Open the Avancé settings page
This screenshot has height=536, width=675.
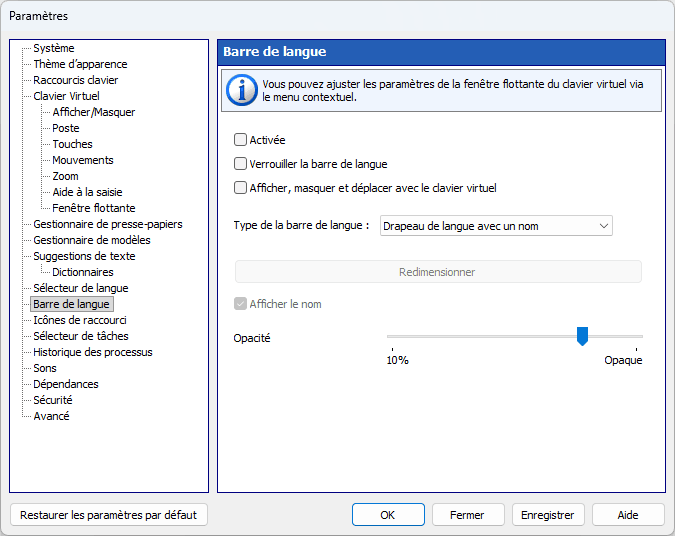pos(51,416)
